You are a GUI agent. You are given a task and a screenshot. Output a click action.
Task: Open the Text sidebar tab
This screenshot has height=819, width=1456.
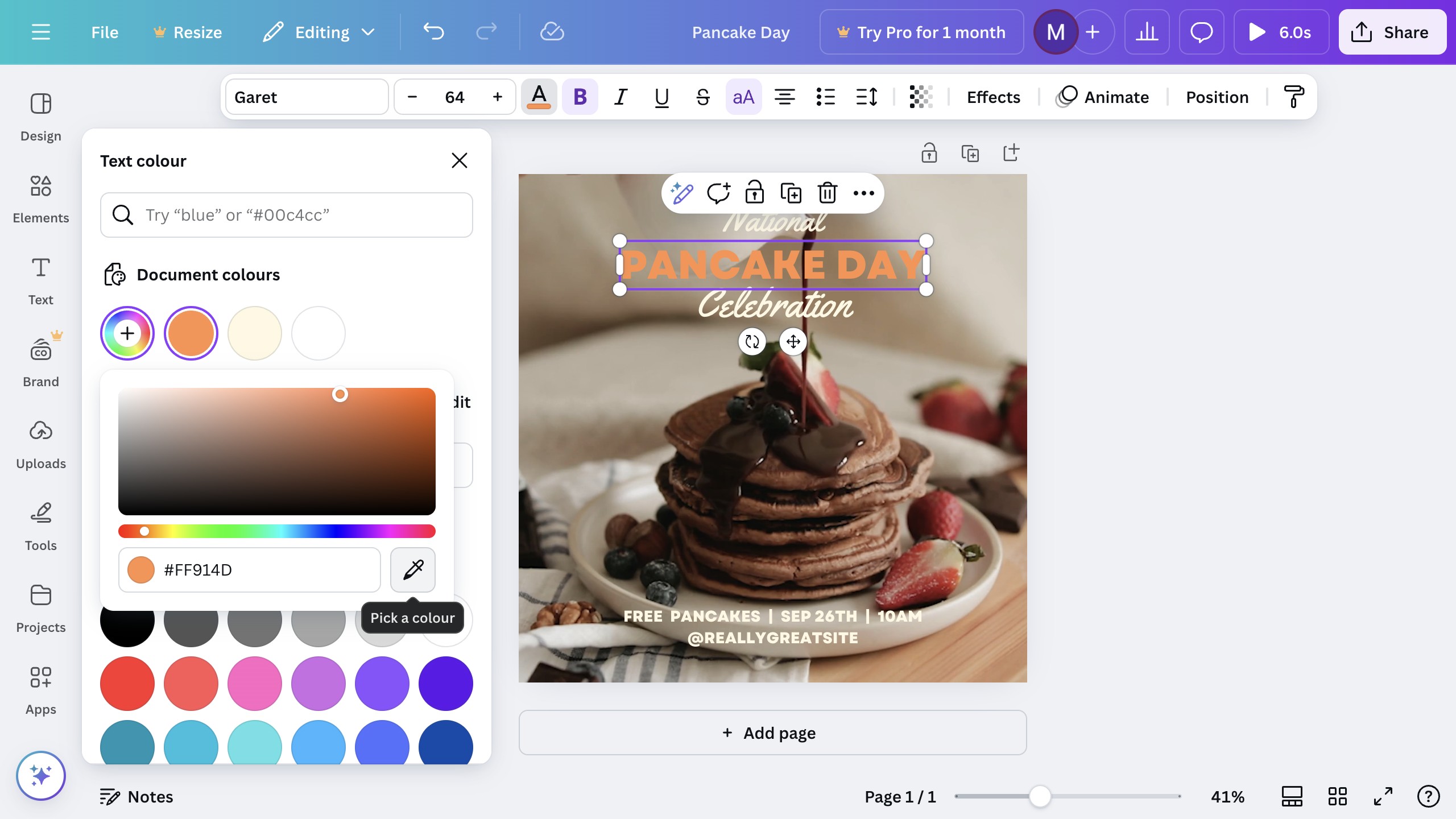click(41, 282)
